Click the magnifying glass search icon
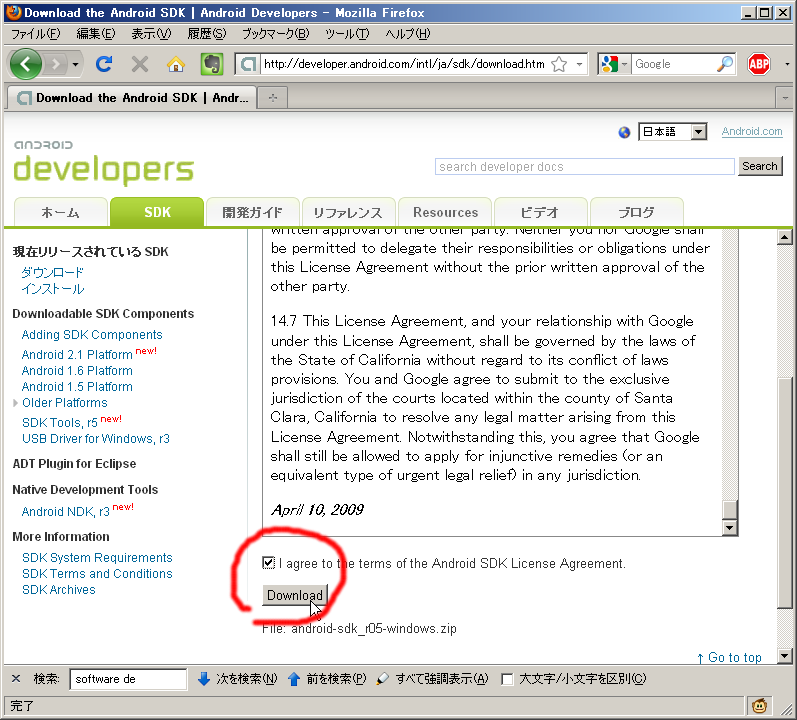797x720 pixels. tap(725, 64)
